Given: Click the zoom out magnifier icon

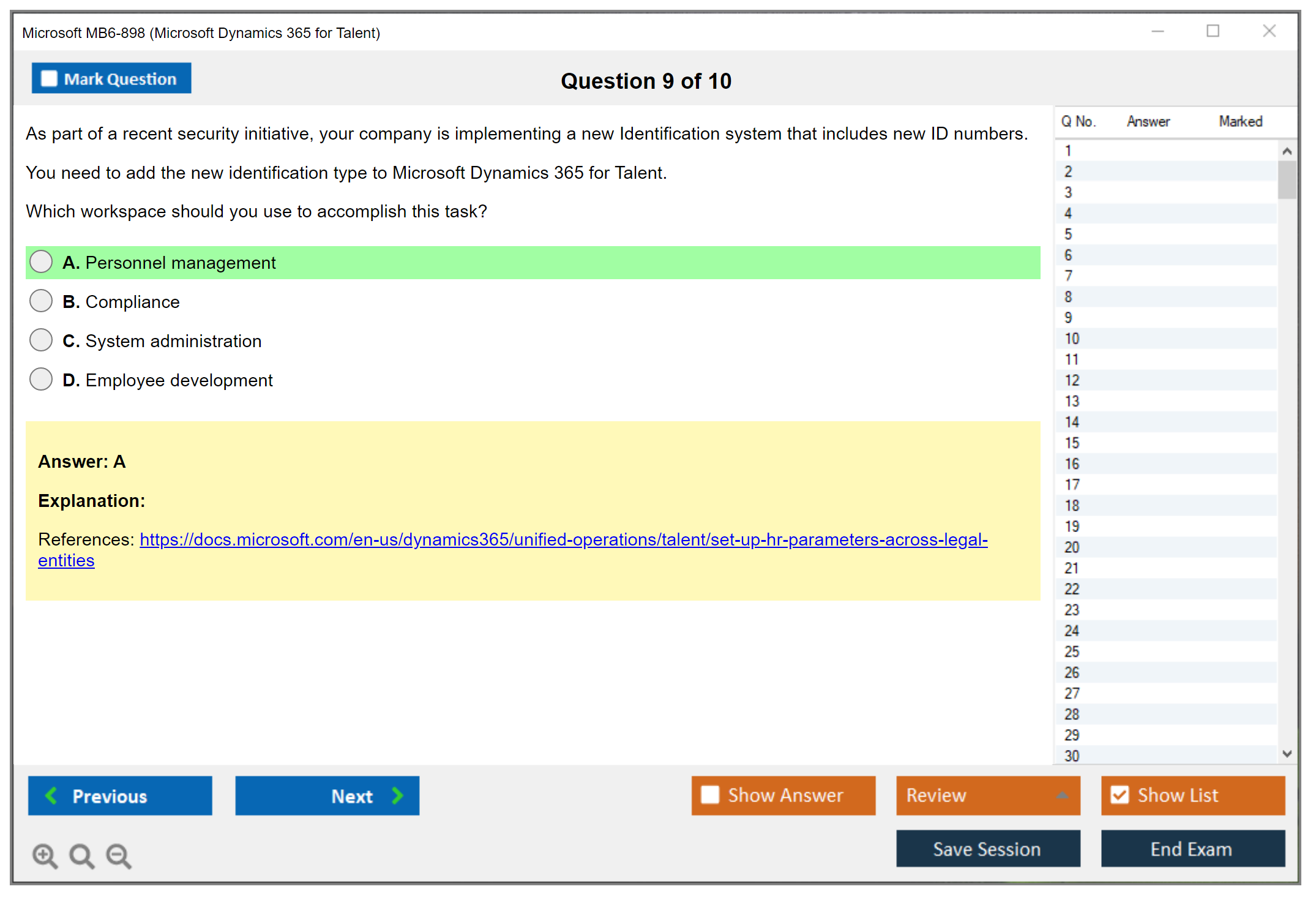Looking at the screenshot, I should (119, 855).
